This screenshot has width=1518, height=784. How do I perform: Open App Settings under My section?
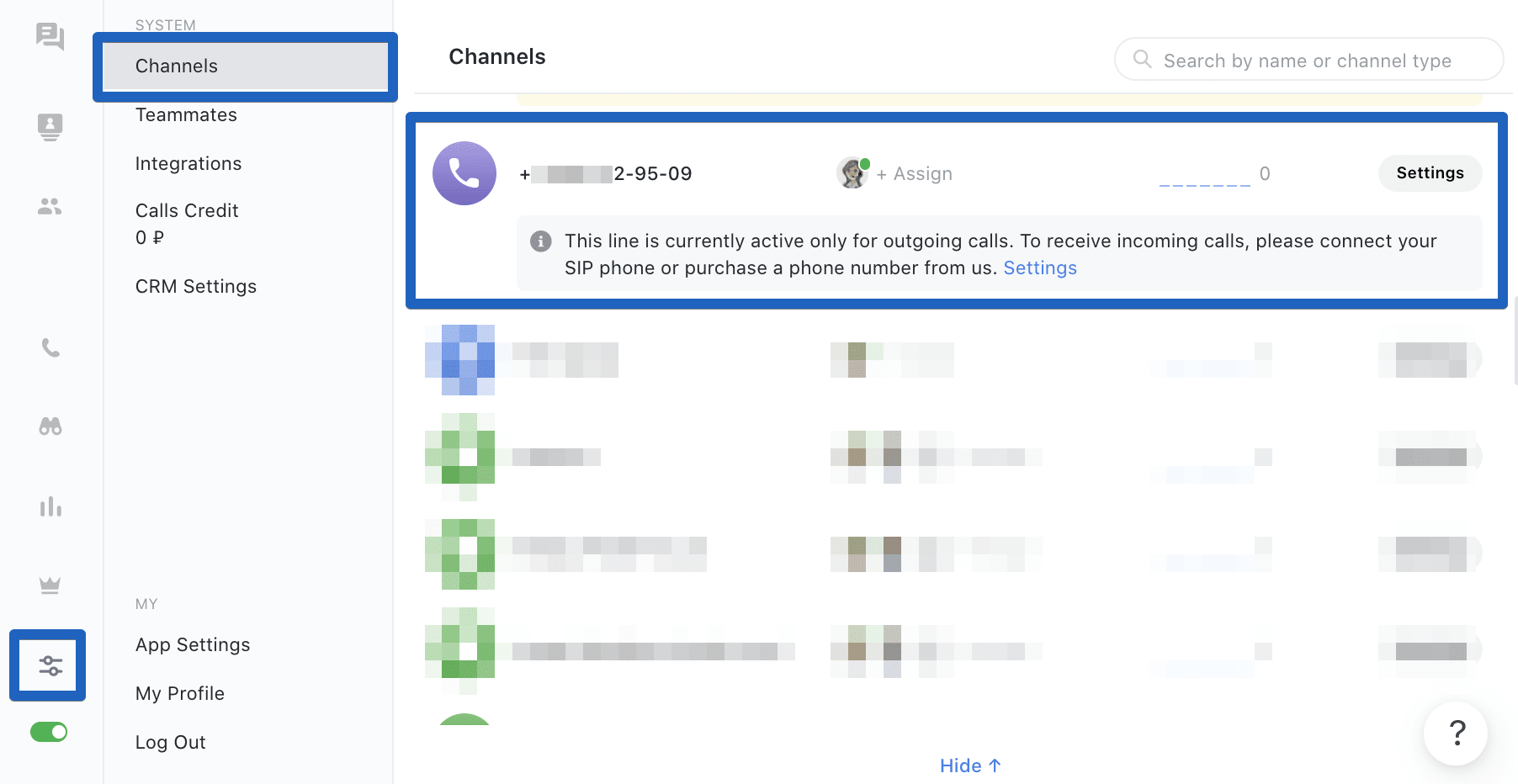193,645
